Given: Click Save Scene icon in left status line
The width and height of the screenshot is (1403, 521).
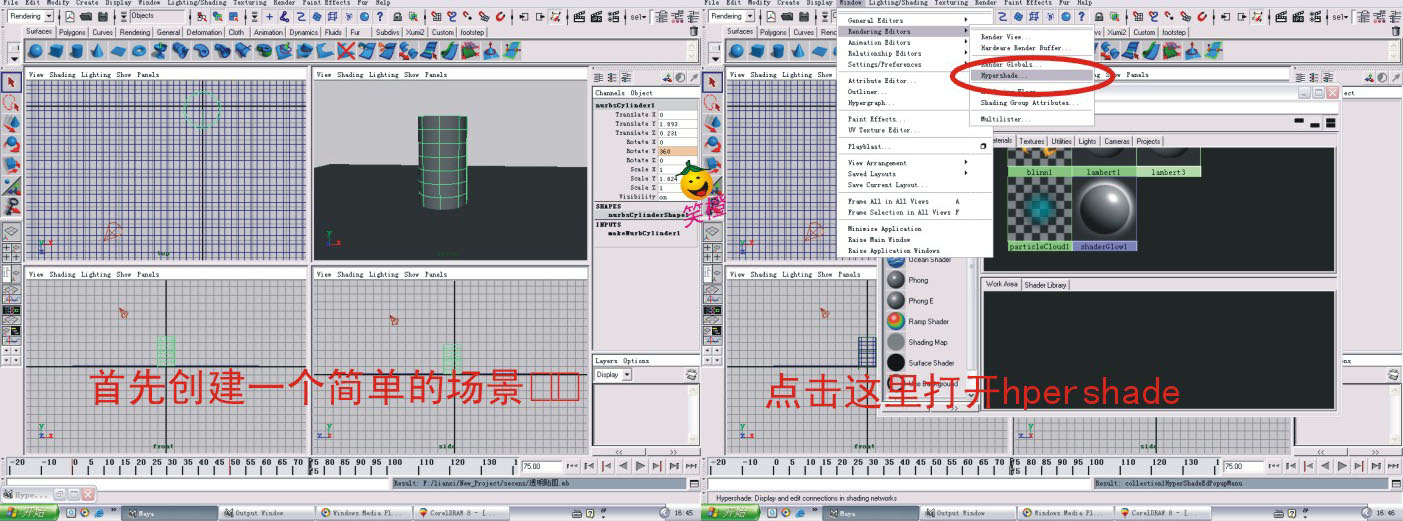Looking at the screenshot, I should click(x=103, y=16).
